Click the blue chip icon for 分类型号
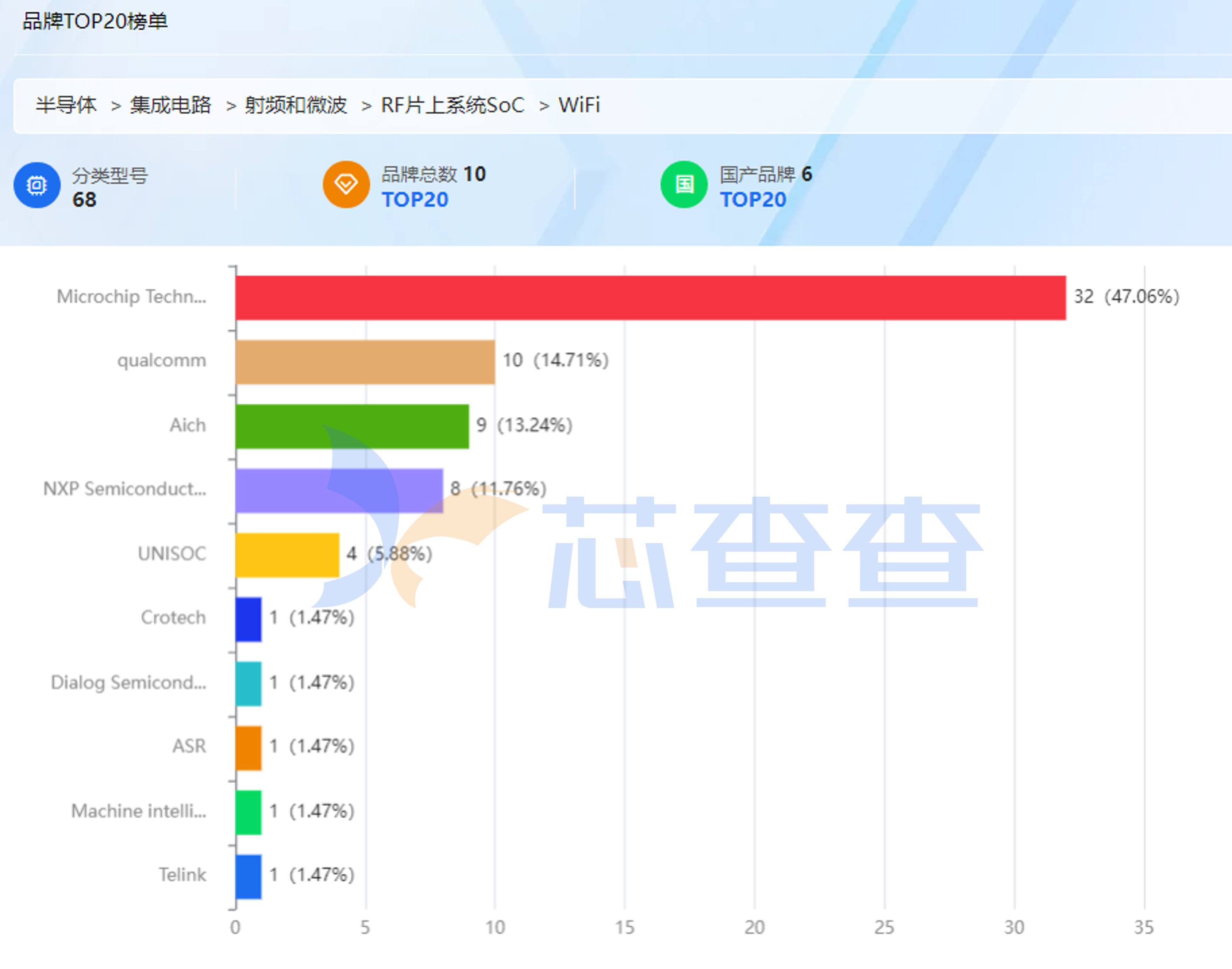 click(37, 185)
